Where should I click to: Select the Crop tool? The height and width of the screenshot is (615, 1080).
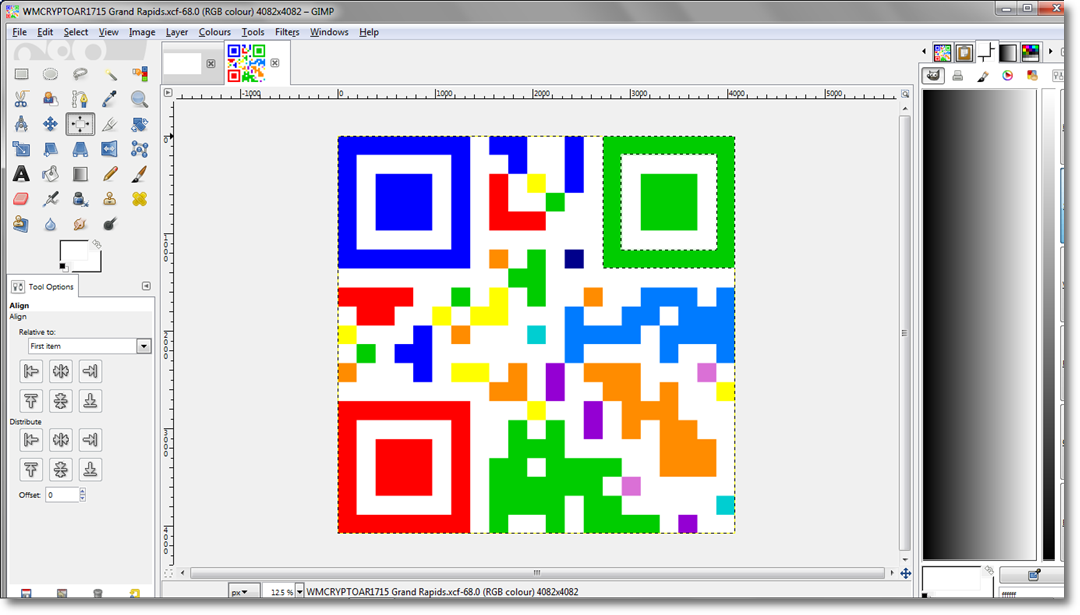click(110, 124)
